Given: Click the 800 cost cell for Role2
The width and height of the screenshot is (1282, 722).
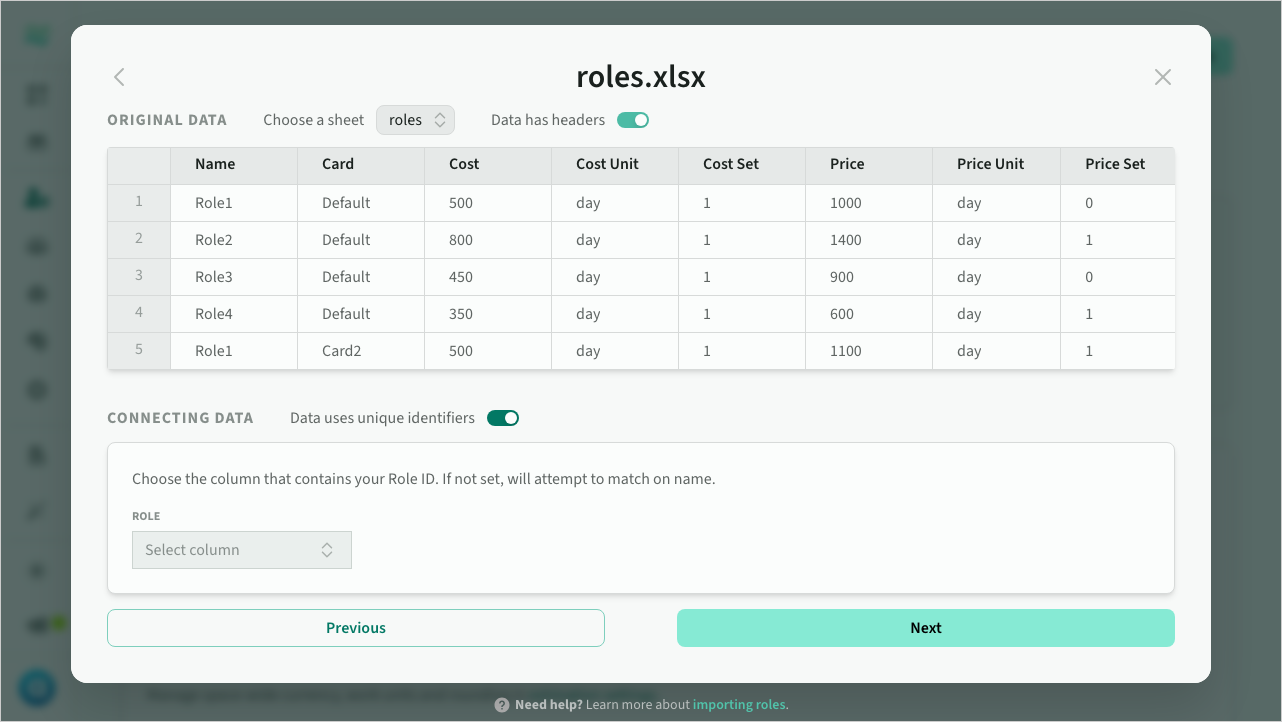Looking at the screenshot, I should 461,240.
